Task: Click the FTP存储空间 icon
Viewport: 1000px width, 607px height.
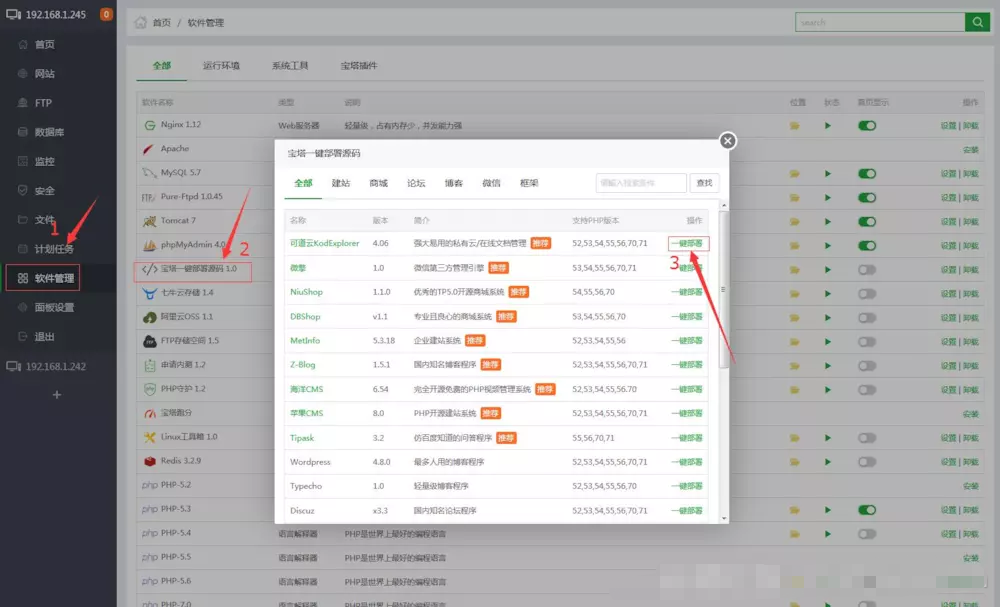Action: pos(150,341)
